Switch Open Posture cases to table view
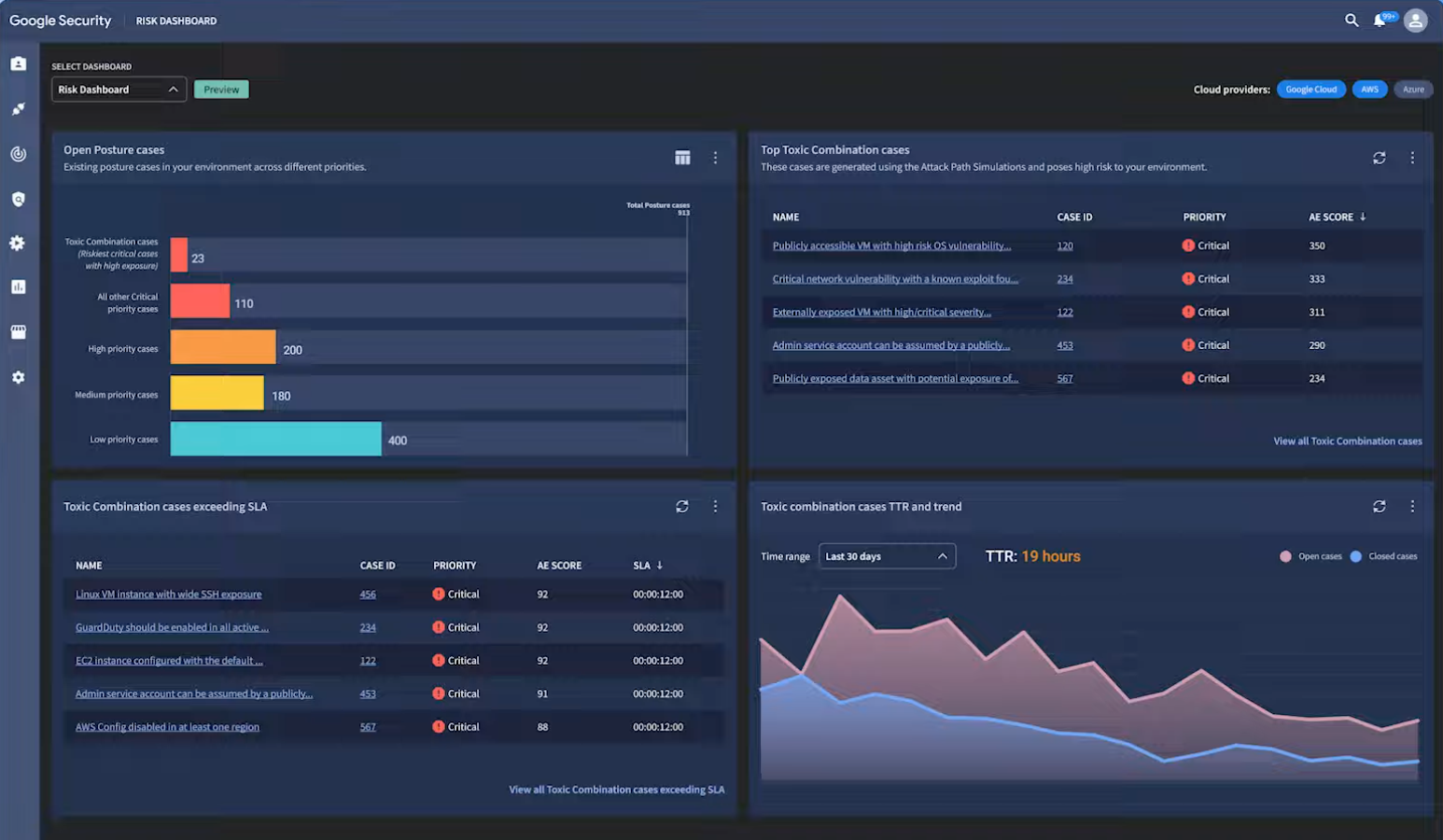This screenshot has width=1443, height=840. pos(682,158)
